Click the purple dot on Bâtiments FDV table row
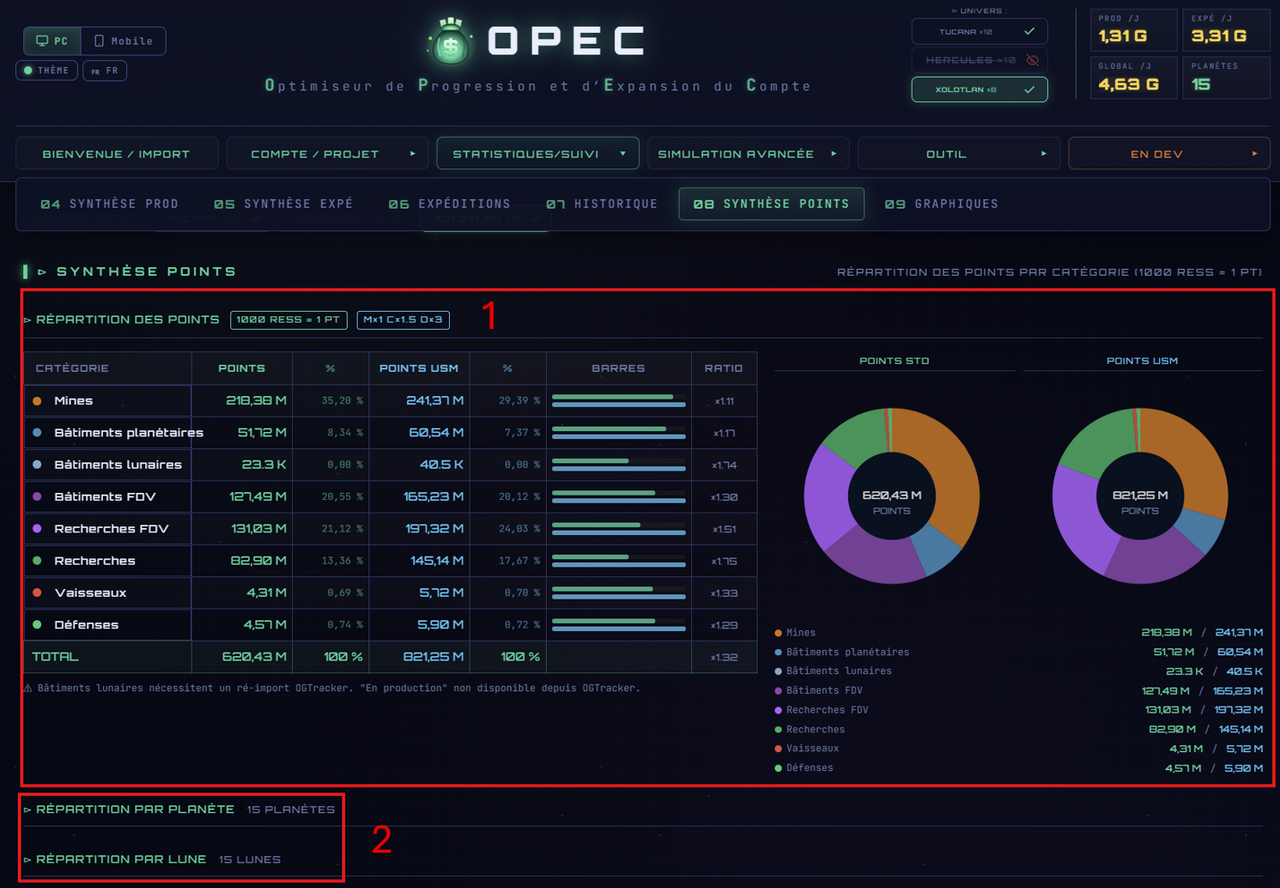 tap(37, 497)
